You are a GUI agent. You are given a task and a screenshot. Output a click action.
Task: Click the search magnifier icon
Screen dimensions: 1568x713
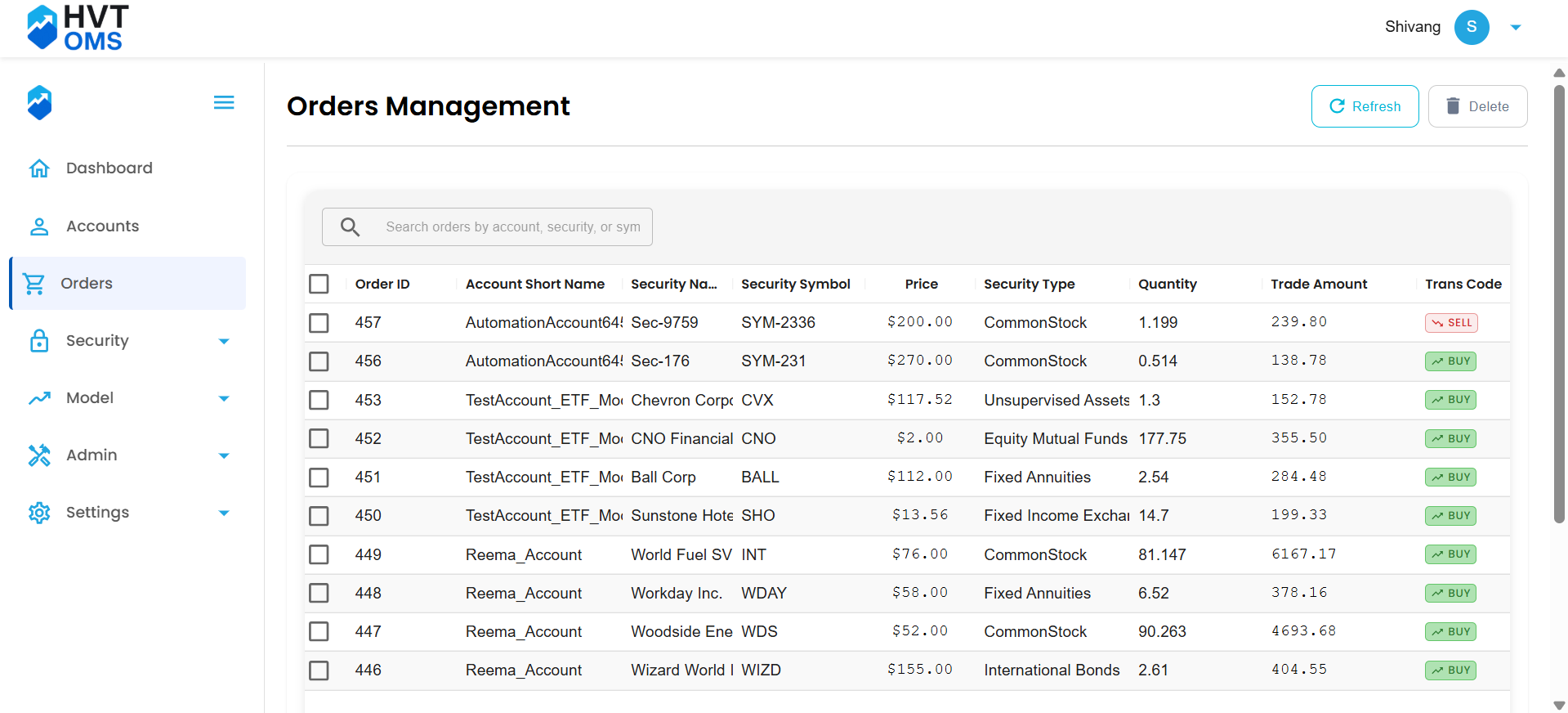[x=350, y=227]
